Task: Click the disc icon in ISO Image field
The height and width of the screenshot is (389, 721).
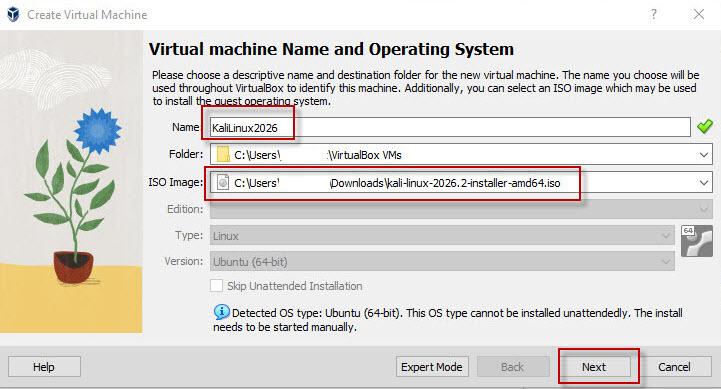Action: tap(223, 183)
